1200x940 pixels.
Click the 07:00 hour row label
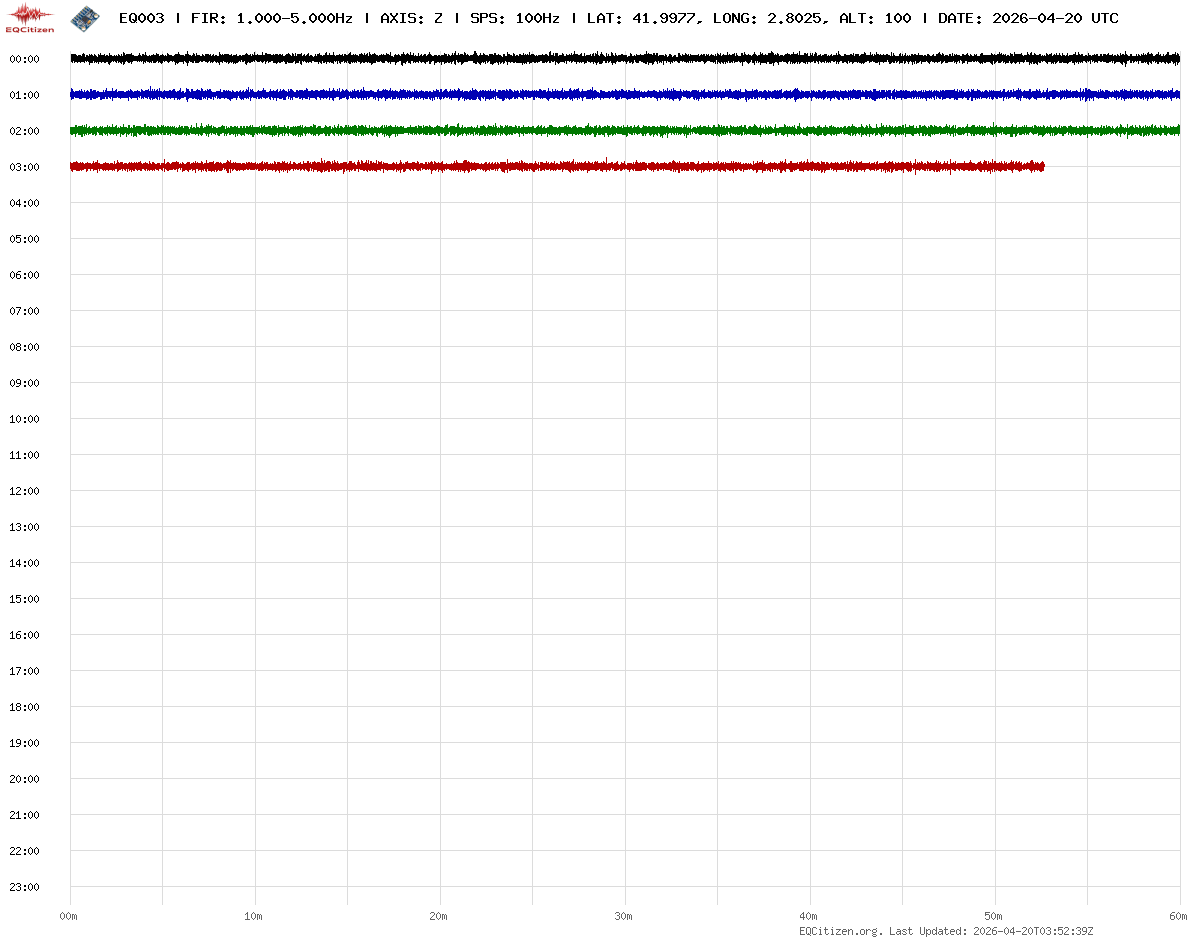tap(24, 311)
